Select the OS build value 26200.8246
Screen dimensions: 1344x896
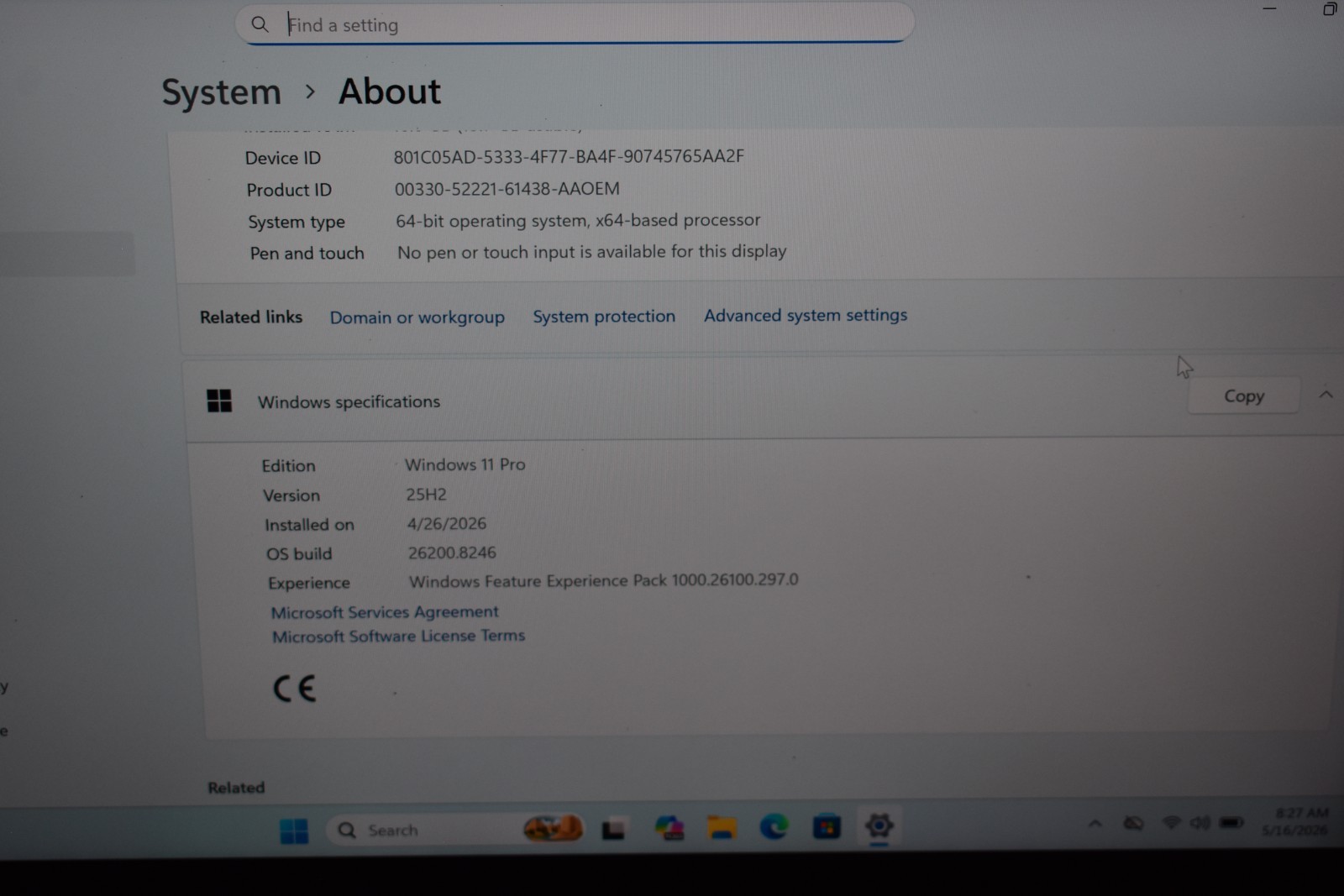452,553
